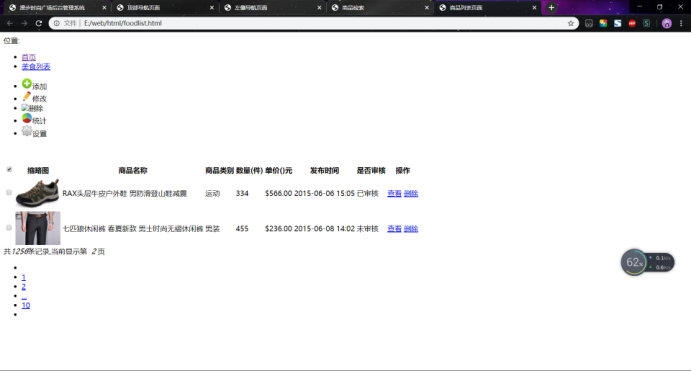This screenshot has height=371, width=692.
Task: Close the 商品检索 tab
Action: [427, 7]
